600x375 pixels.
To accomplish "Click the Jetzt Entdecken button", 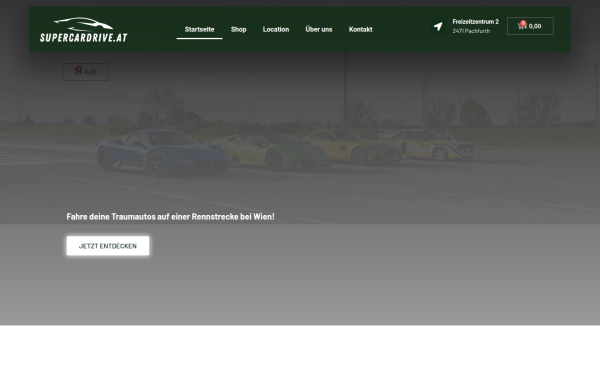I will click(x=108, y=246).
